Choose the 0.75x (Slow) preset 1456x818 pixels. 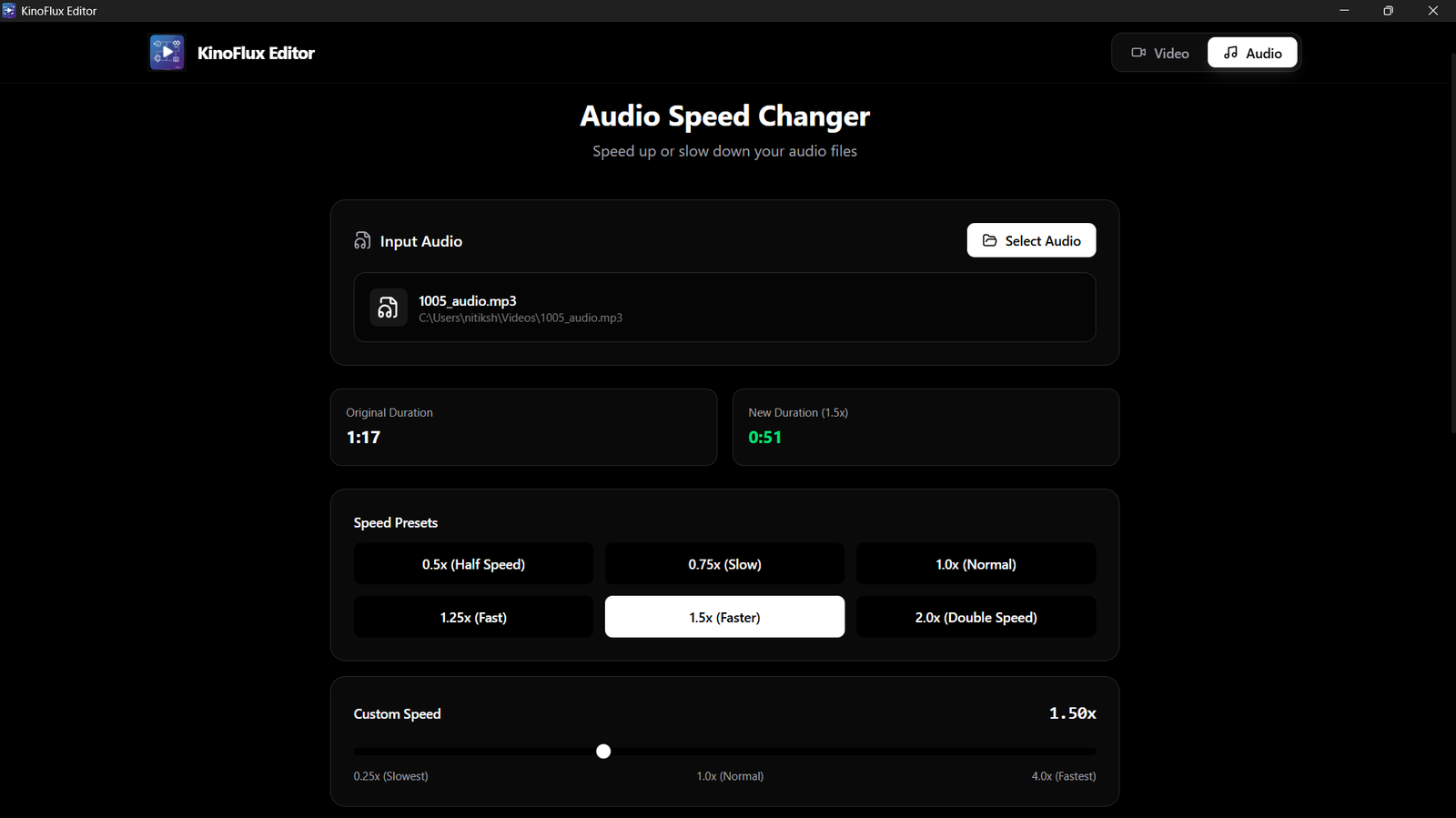[724, 564]
